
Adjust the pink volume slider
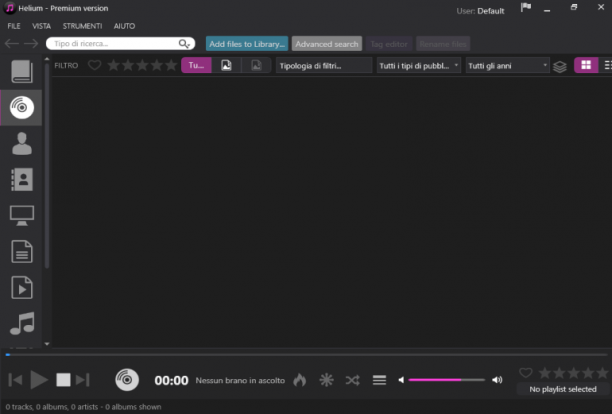[x=447, y=380]
